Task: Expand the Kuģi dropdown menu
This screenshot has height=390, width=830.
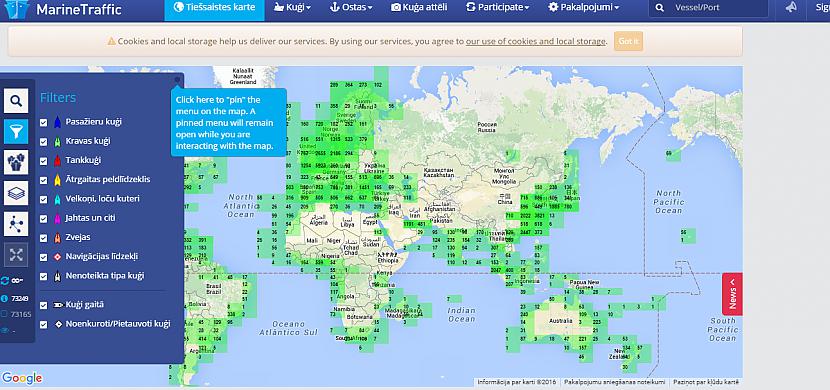Action: [292, 7]
